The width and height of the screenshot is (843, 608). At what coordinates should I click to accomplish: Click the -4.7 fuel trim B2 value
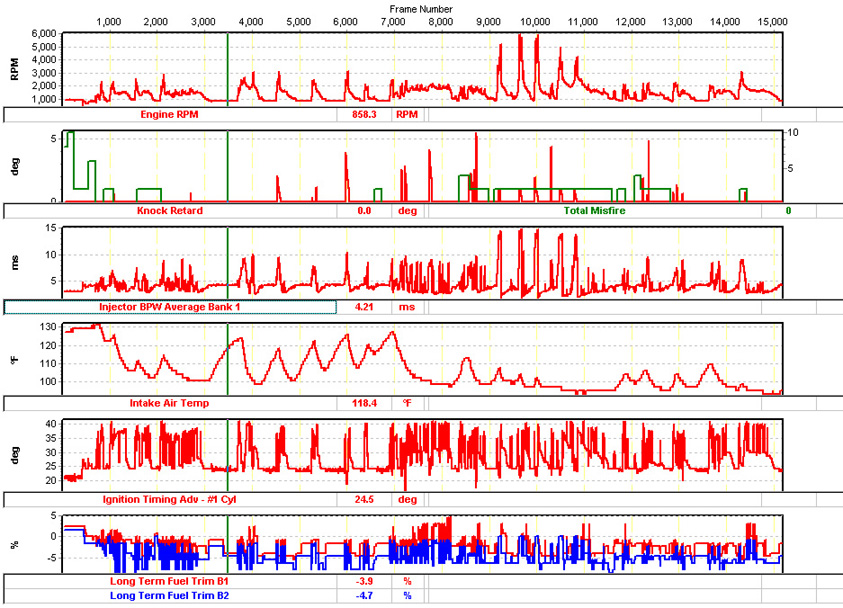click(x=364, y=595)
